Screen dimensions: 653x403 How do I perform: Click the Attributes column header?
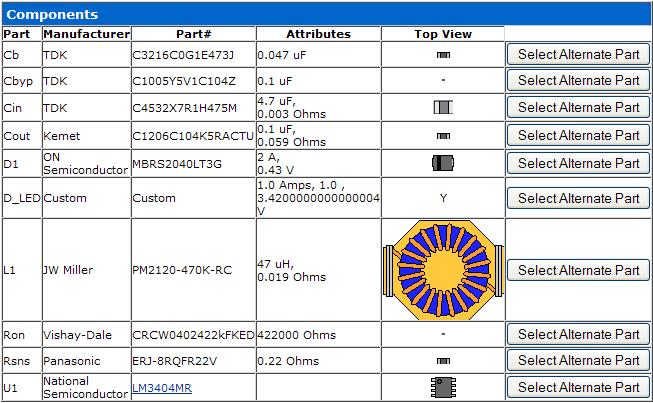tap(319, 34)
